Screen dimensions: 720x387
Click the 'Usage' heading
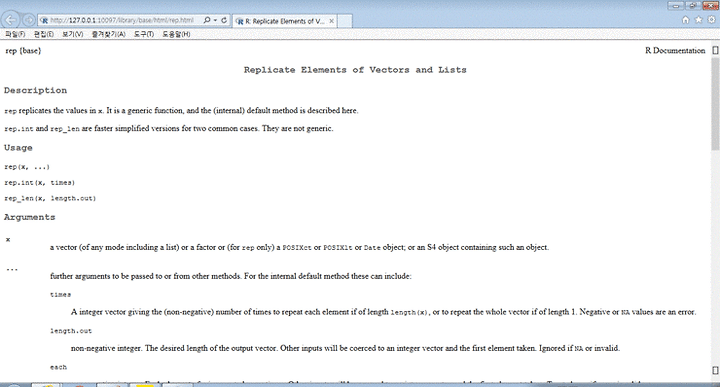point(18,148)
